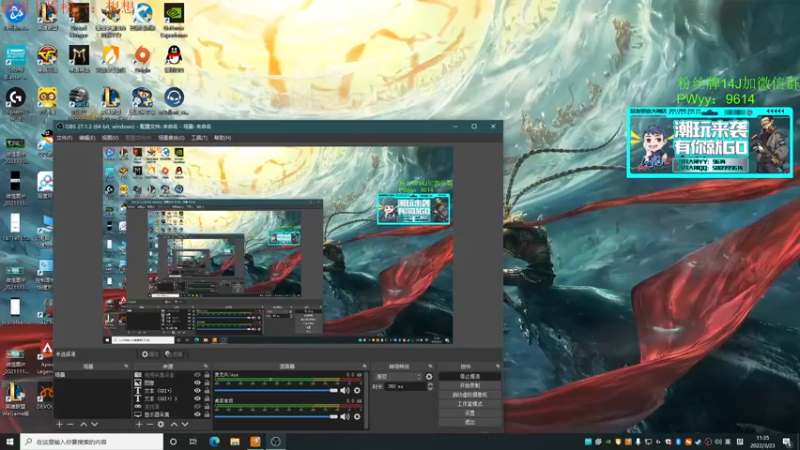
Task: Click the 开始录制 button
Action: coord(469,386)
